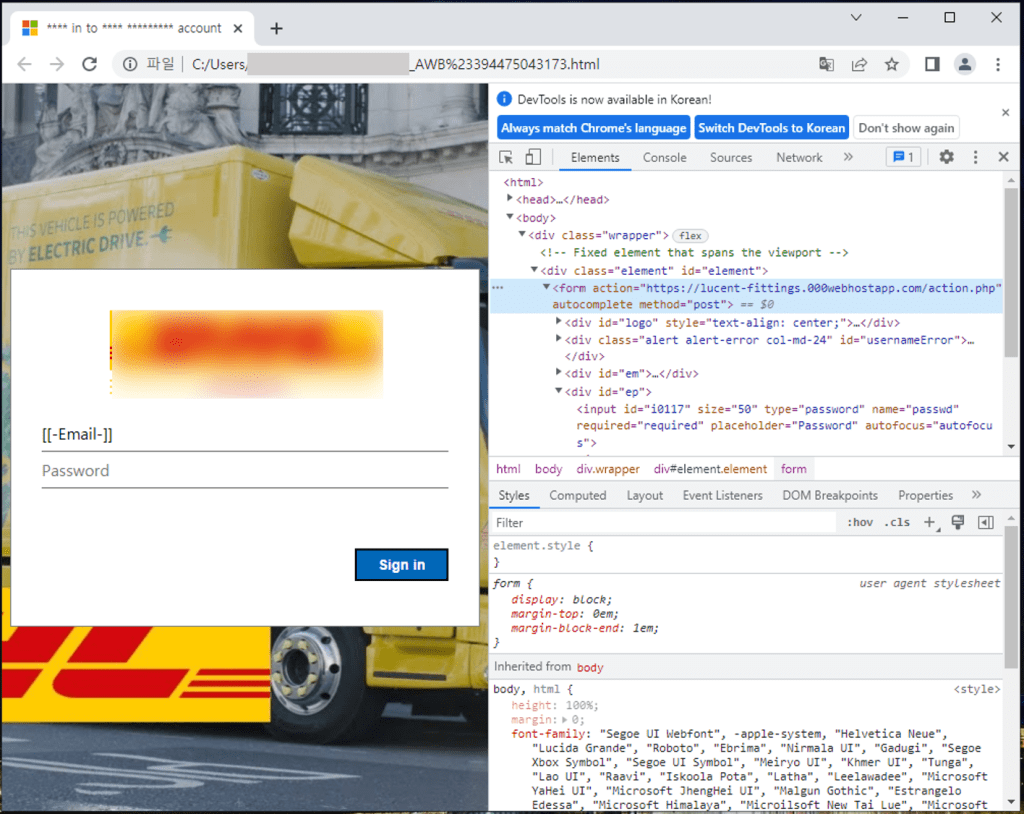The height and width of the screenshot is (814, 1024).
Task: Click the Elements panel vertical scrollbar
Action: (1010, 300)
